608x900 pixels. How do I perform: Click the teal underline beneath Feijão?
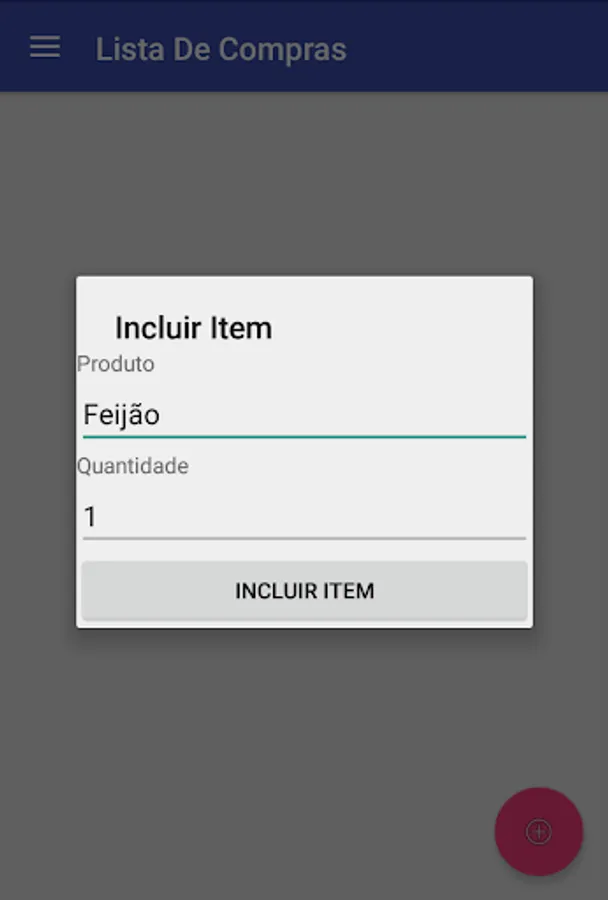pyautogui.click(x=304, y=437)
